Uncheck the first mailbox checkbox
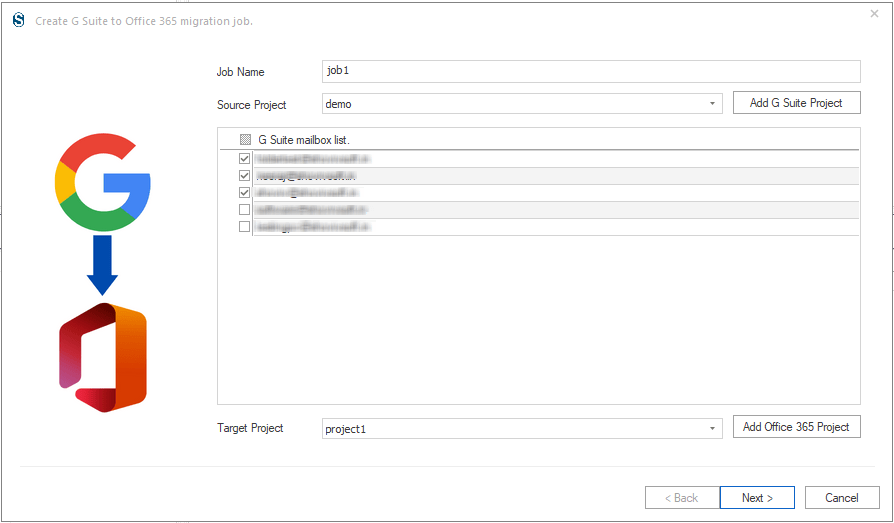The height and width of the screenshot is (523, 894). pos(245,159)
